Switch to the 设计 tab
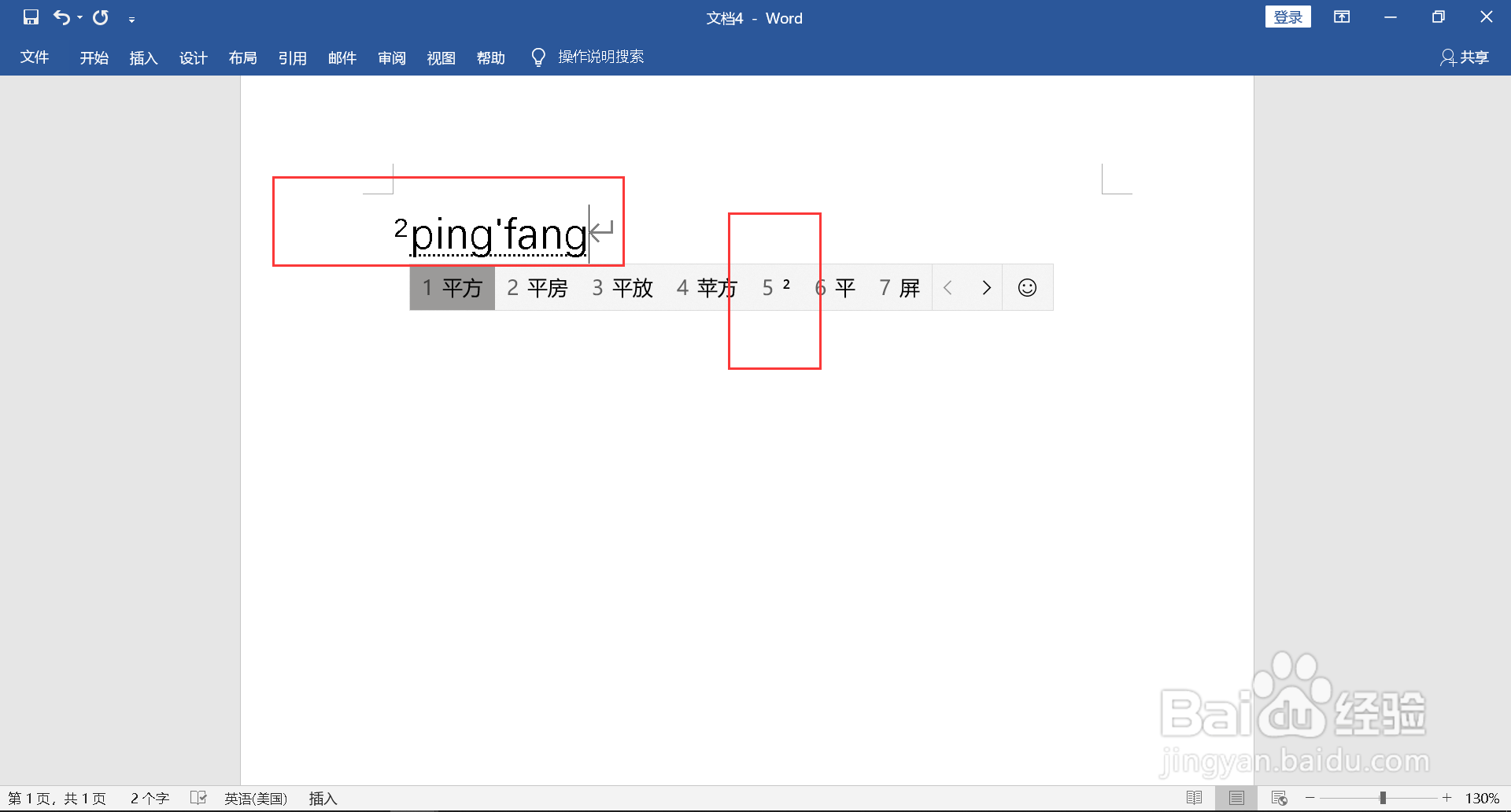1511x812 pixels. pos(193,57)
